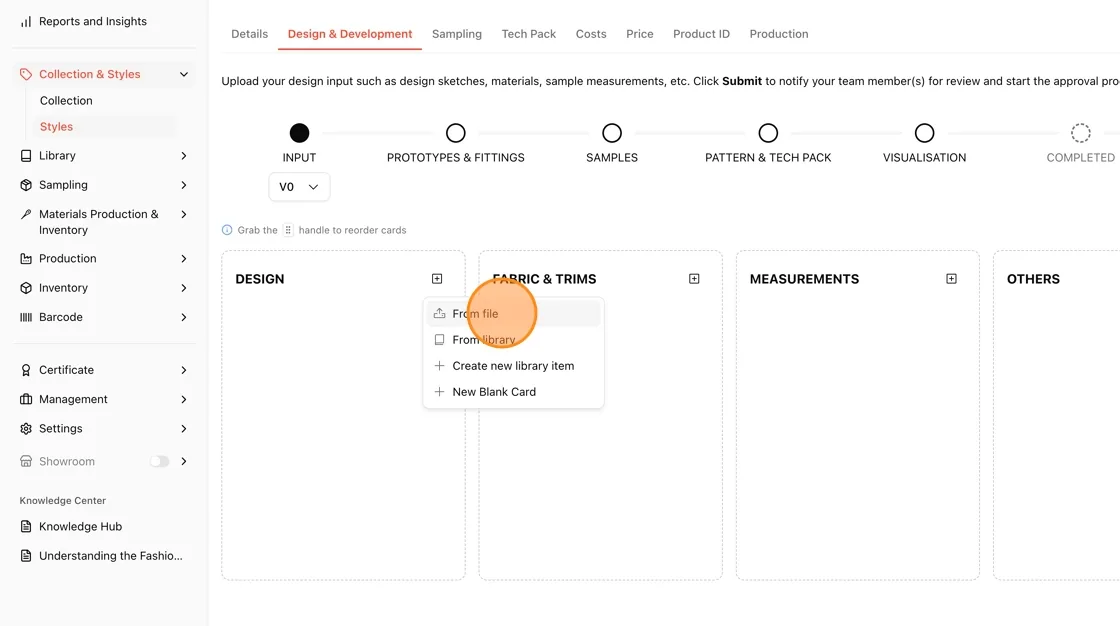The image size is (1120, 626).
Task: Click the Collection & Styles tag icon
Action: (x=26, y=74)
